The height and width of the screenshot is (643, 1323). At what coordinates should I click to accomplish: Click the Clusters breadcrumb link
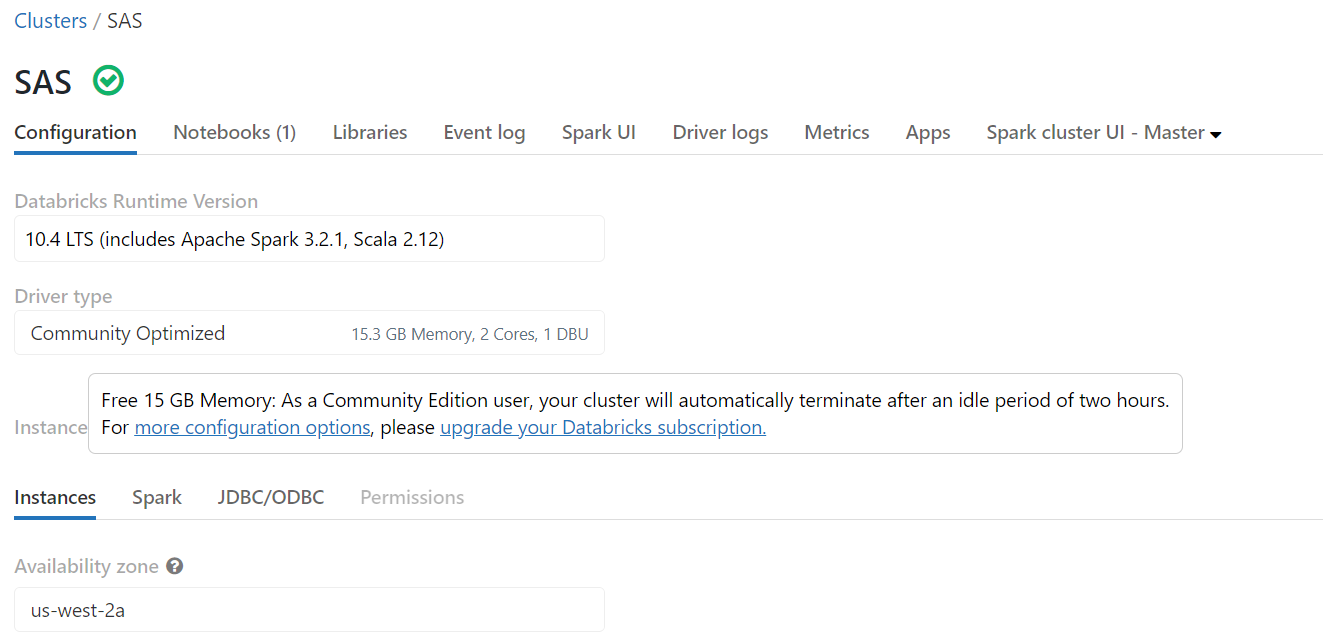tap(50, 20)
